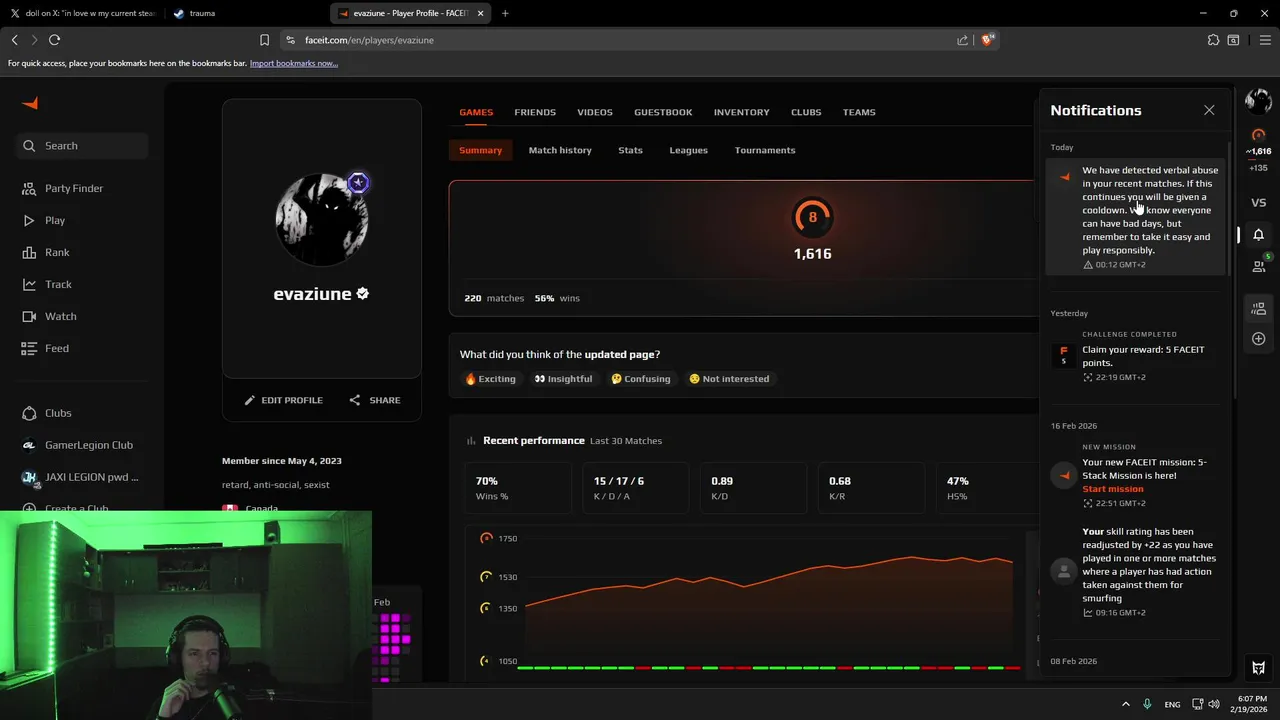
Task: Open the verbal abuse warning notification
Action: (x=1135, y=216)
